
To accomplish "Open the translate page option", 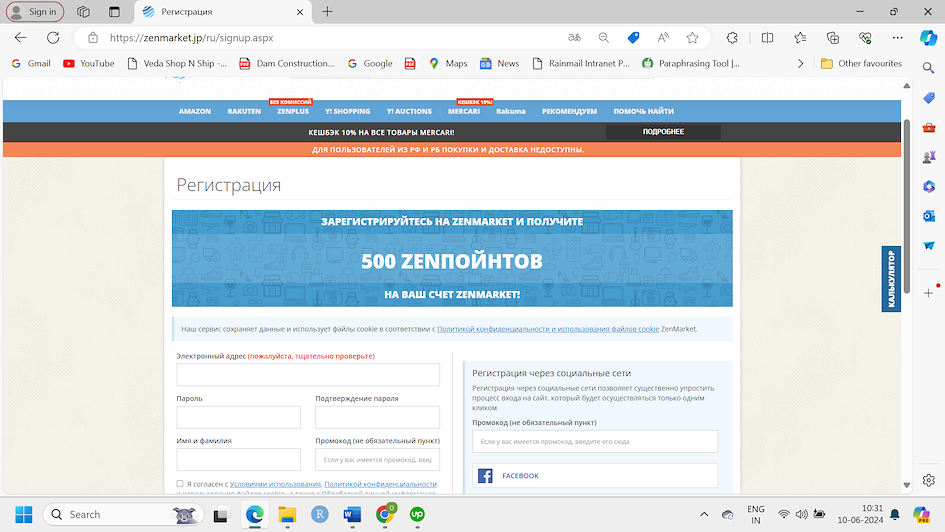I will click(x=574, y=37).
